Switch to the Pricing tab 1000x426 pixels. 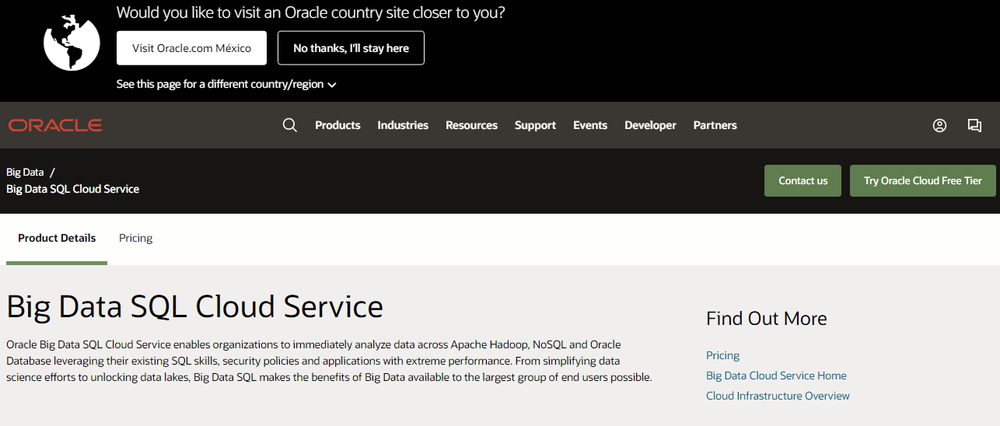[136, 238]
